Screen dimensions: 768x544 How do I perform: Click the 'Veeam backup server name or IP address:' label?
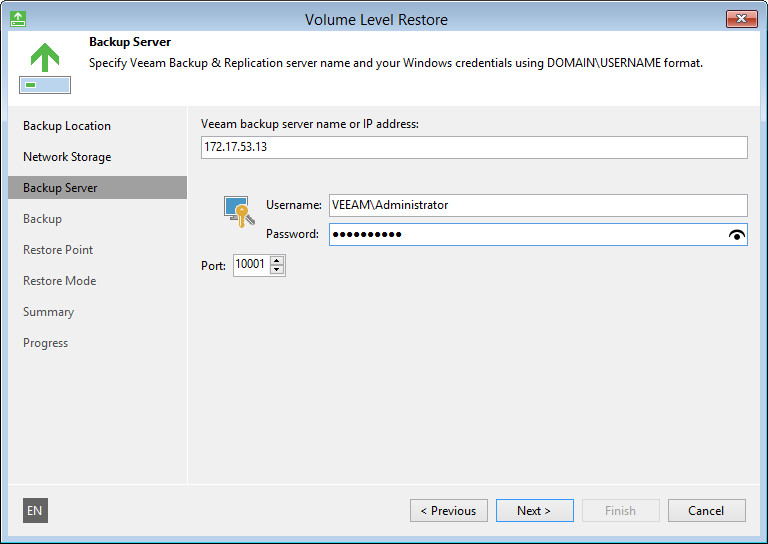(x=310, y=124)
